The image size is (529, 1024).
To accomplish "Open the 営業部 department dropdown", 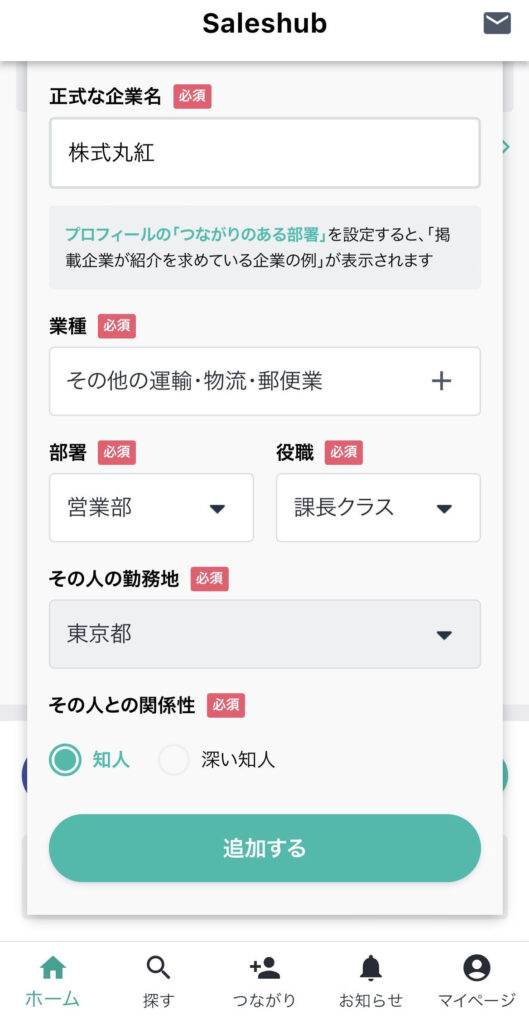I will (x=152, y=507).
